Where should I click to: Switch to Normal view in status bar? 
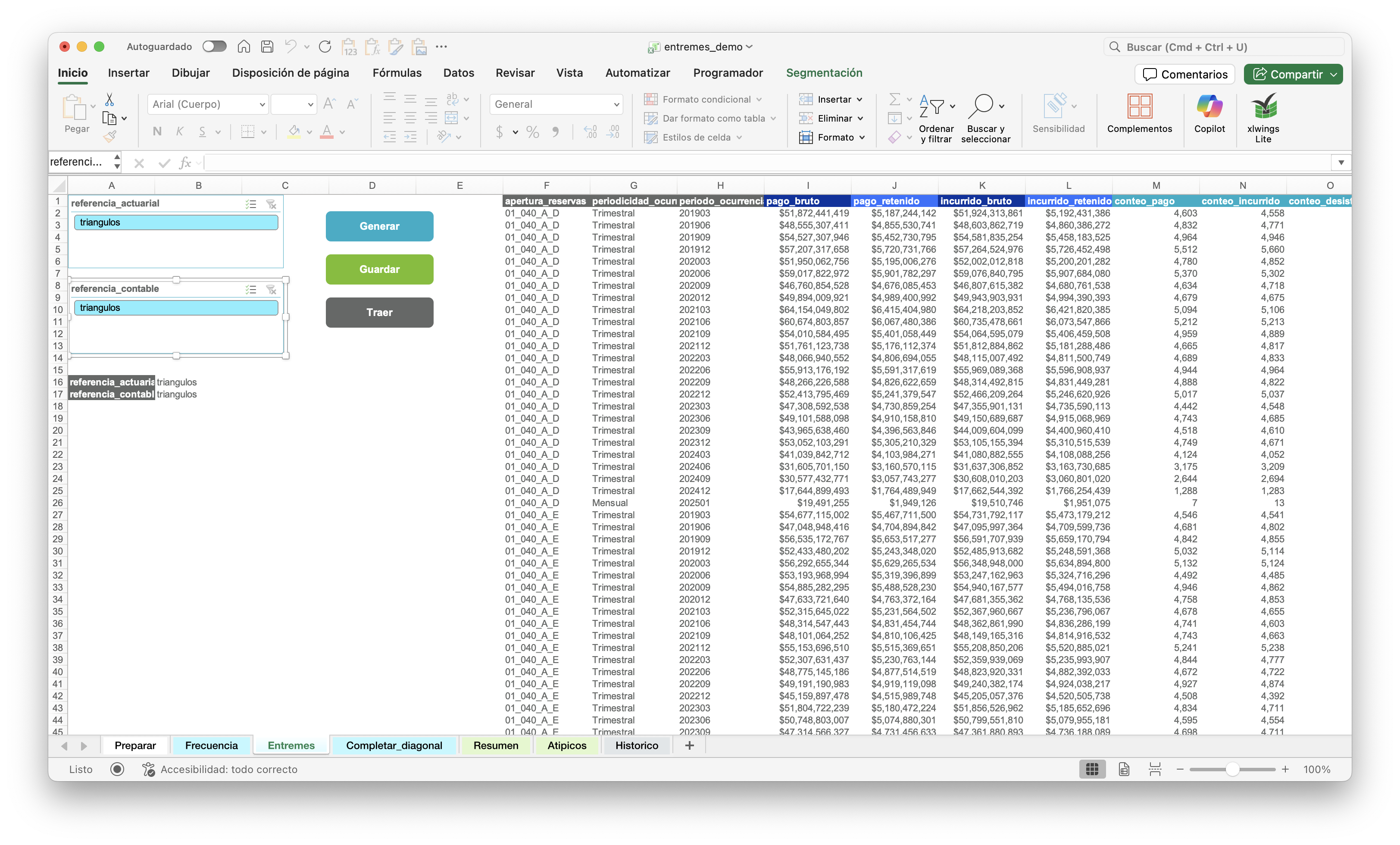click(x=1092, y=769)
